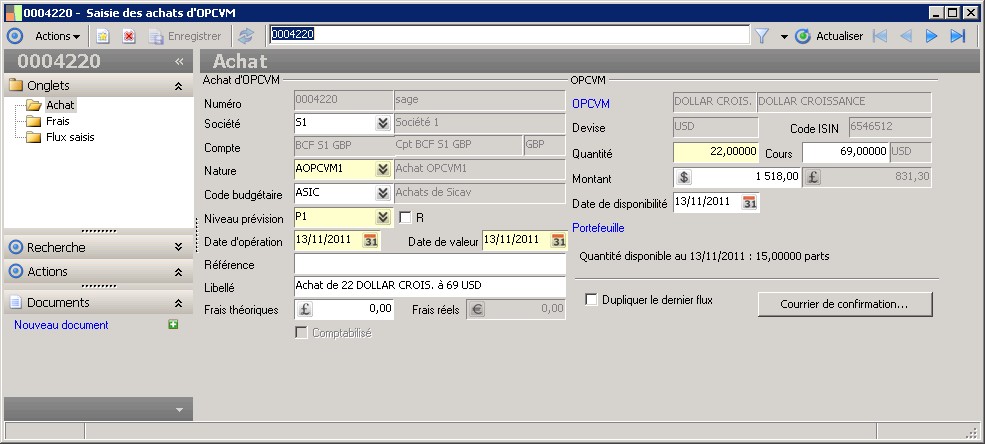Click the Enregistrer save button

click(x=185, y=36)
